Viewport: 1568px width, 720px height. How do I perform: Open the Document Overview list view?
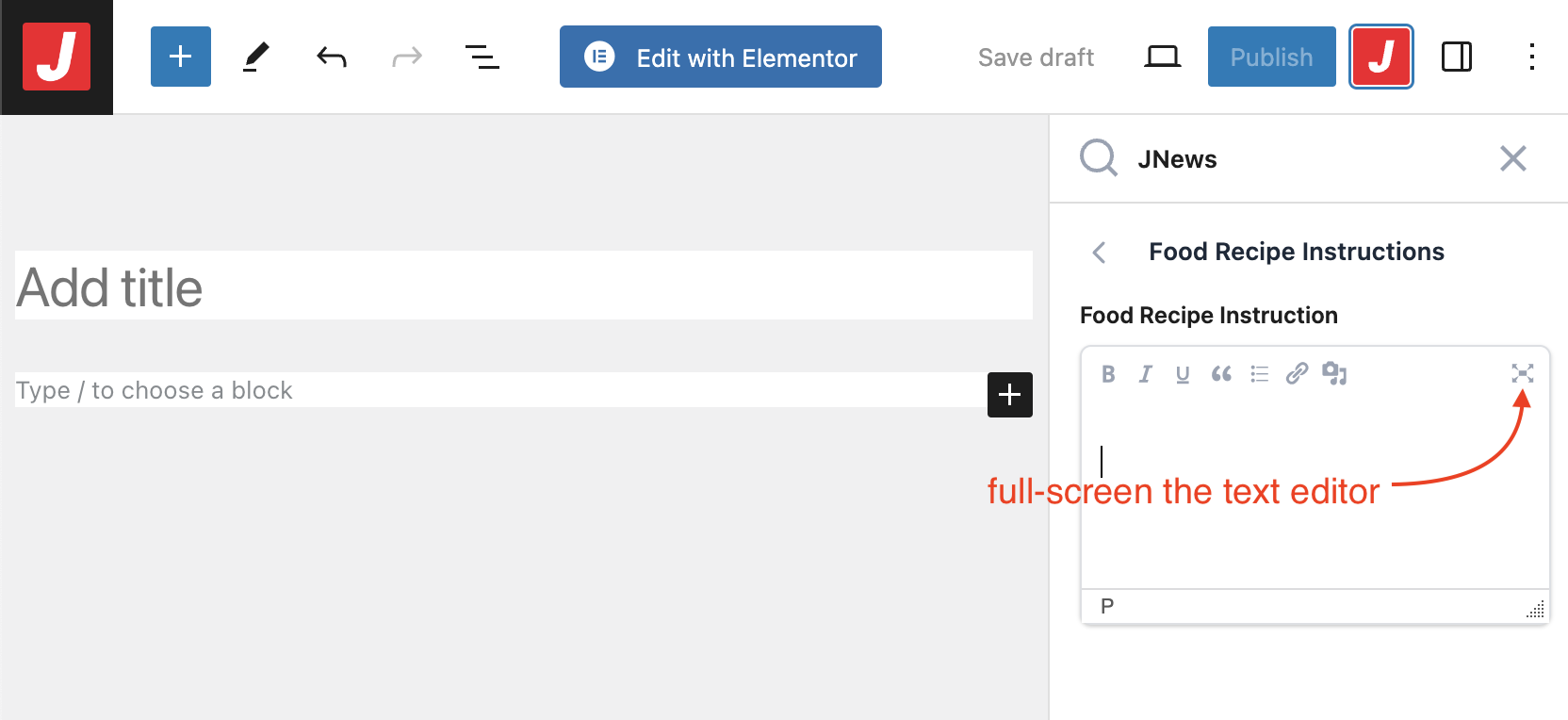point(482,57)
